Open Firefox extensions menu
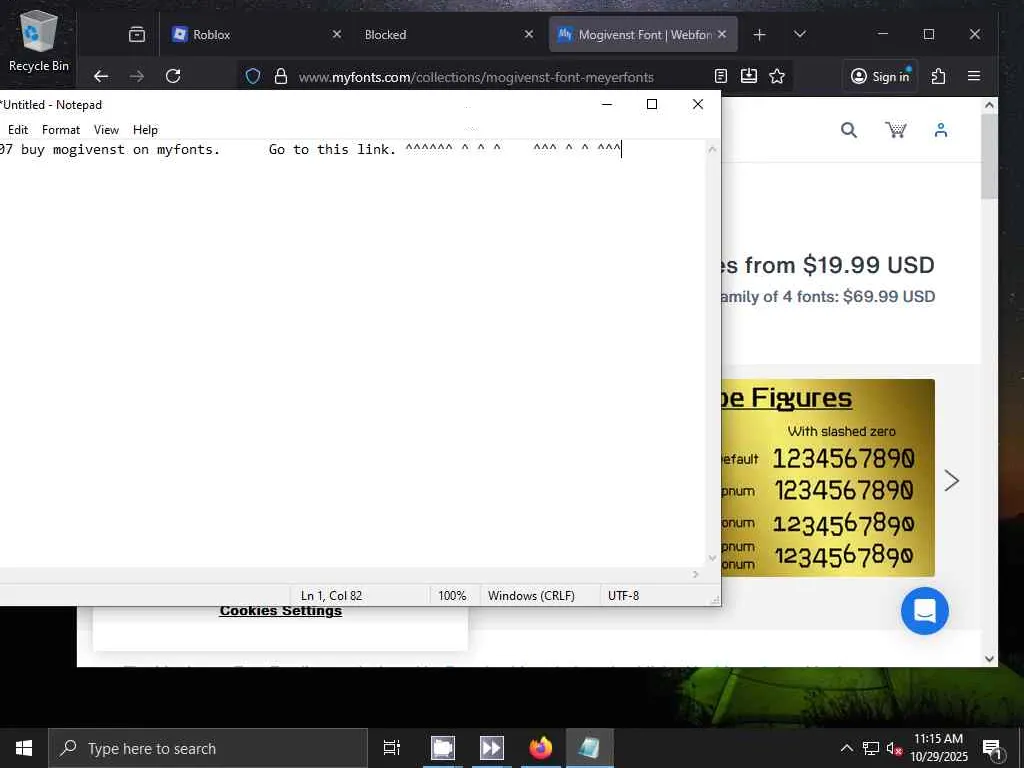Viewport: 1024px width, 768px height. (x=938, y=76)
